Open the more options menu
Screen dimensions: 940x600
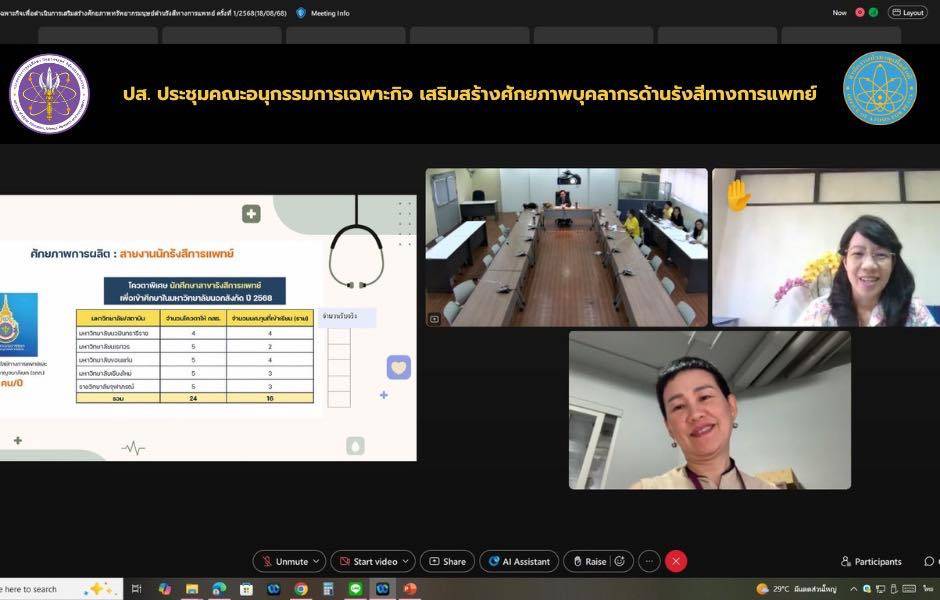pos(647,561)
